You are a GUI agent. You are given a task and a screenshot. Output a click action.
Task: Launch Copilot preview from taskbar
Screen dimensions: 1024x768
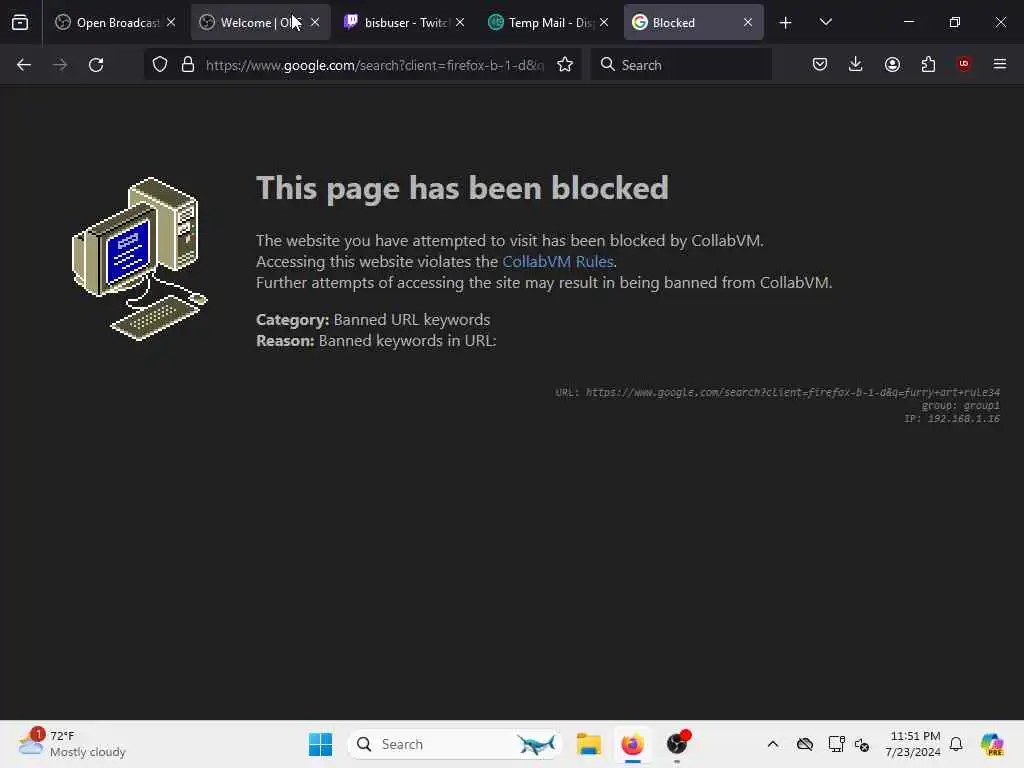tap(991, 744)
